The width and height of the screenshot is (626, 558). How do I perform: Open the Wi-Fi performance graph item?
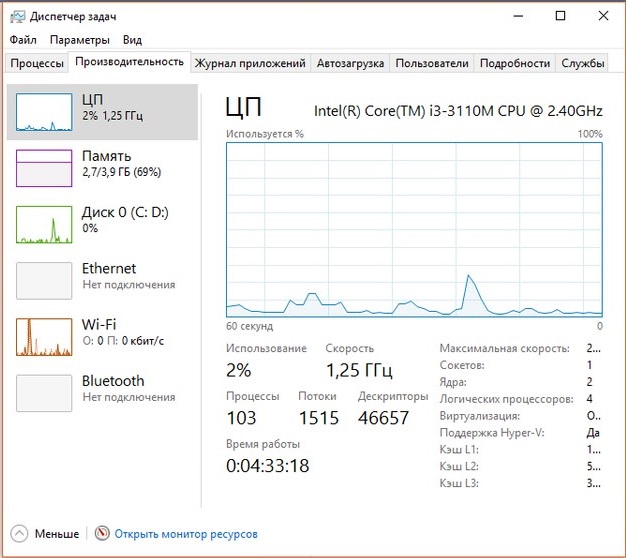click(44, 337)
